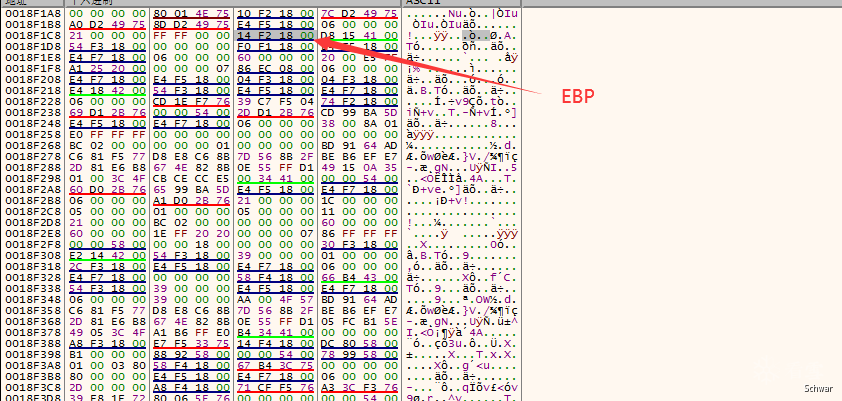The height and width of the screenshot is (401, 842).
Task: Click bytes AA 00 4F 57
Action: coord(275,300)
